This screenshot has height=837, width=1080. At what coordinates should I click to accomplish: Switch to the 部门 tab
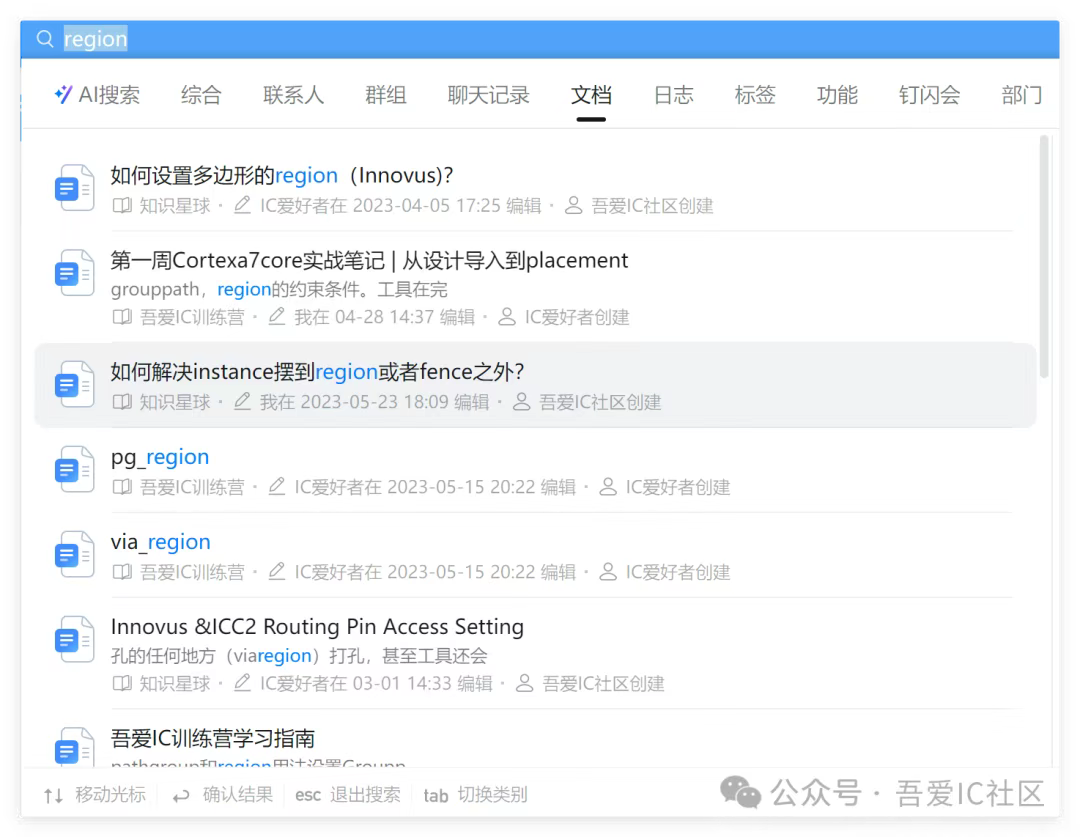point(1021,94)
